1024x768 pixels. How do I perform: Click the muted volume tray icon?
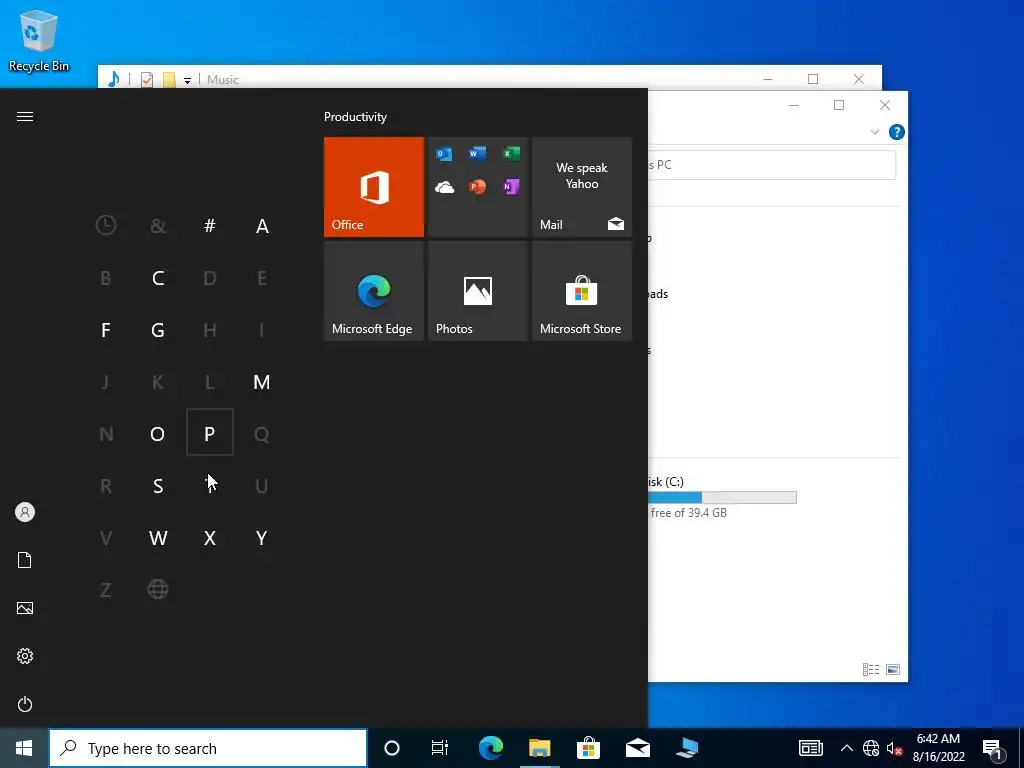click(894, 748)
